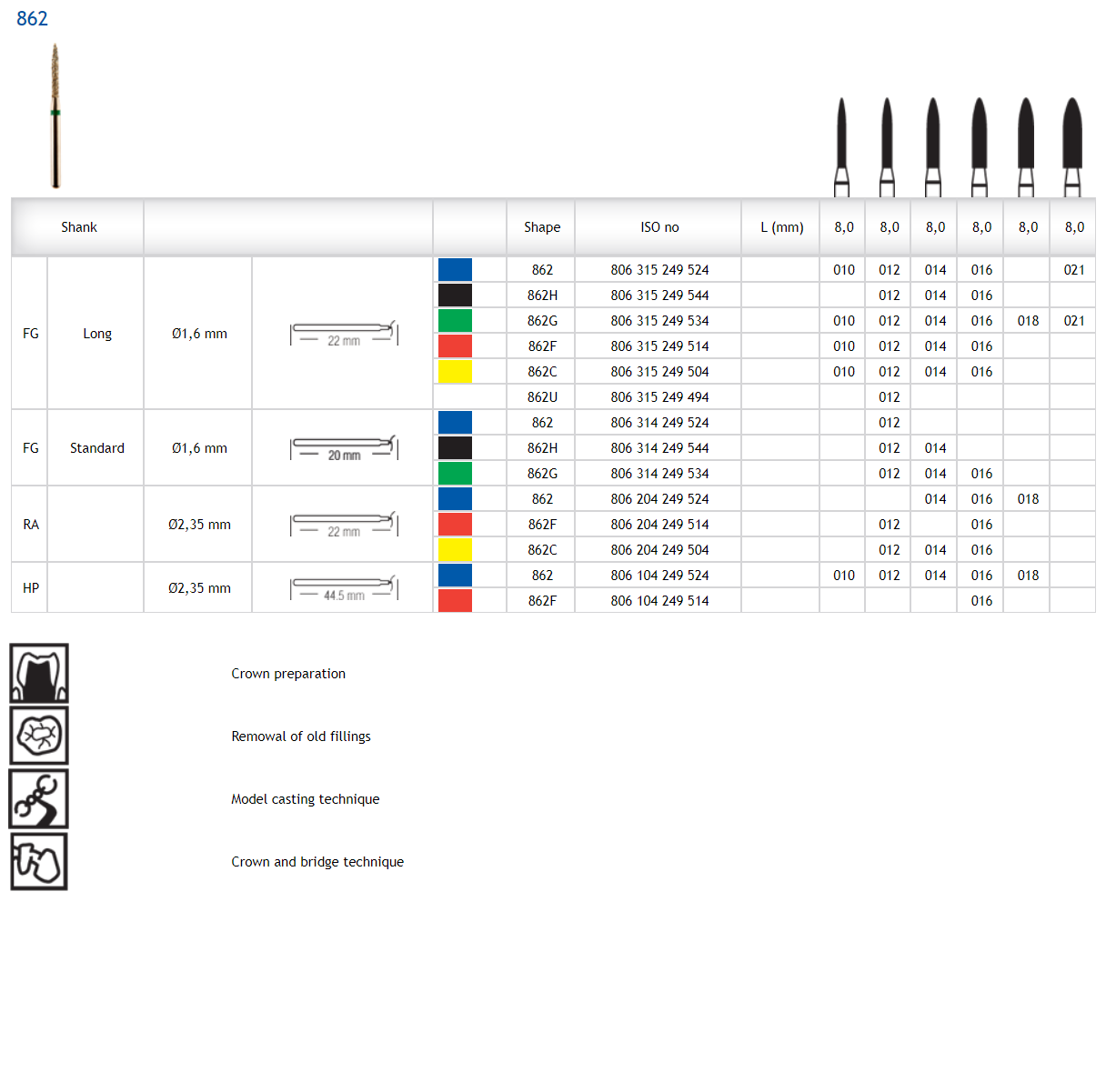Click the 862 diamond bur product image

pos(55,115)
